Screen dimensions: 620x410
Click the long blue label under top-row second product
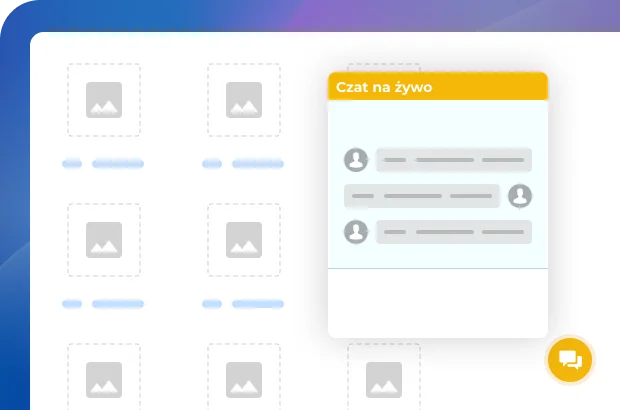point(258,164)
